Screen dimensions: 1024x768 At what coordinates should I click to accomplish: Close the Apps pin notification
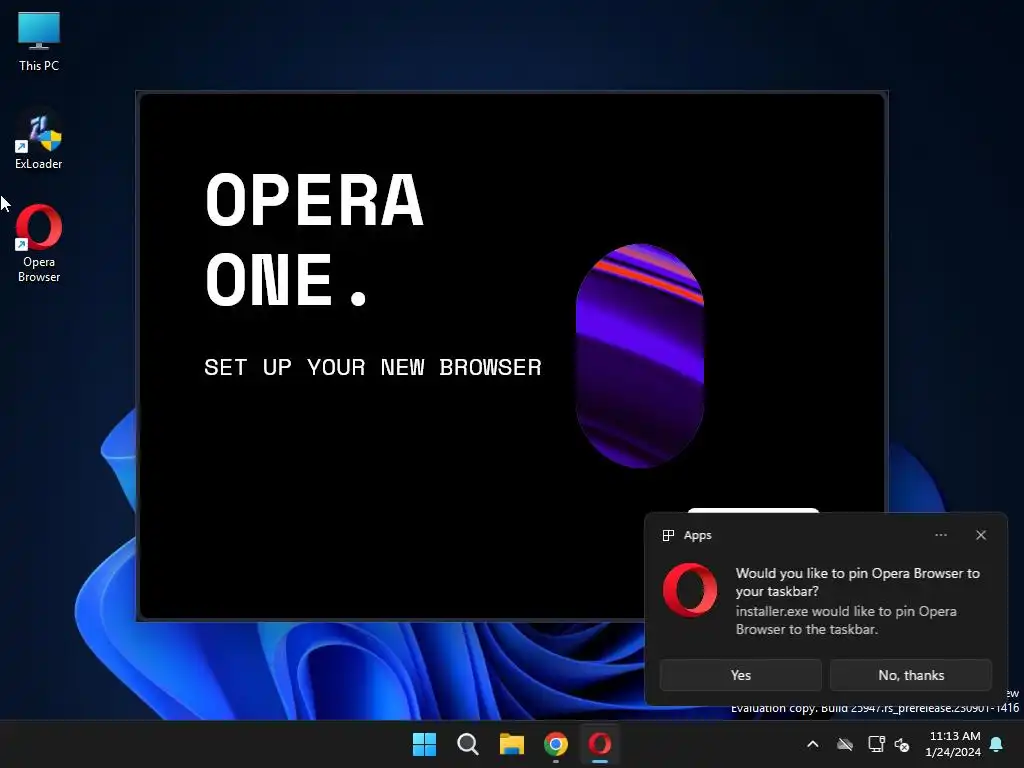point(981,535)
